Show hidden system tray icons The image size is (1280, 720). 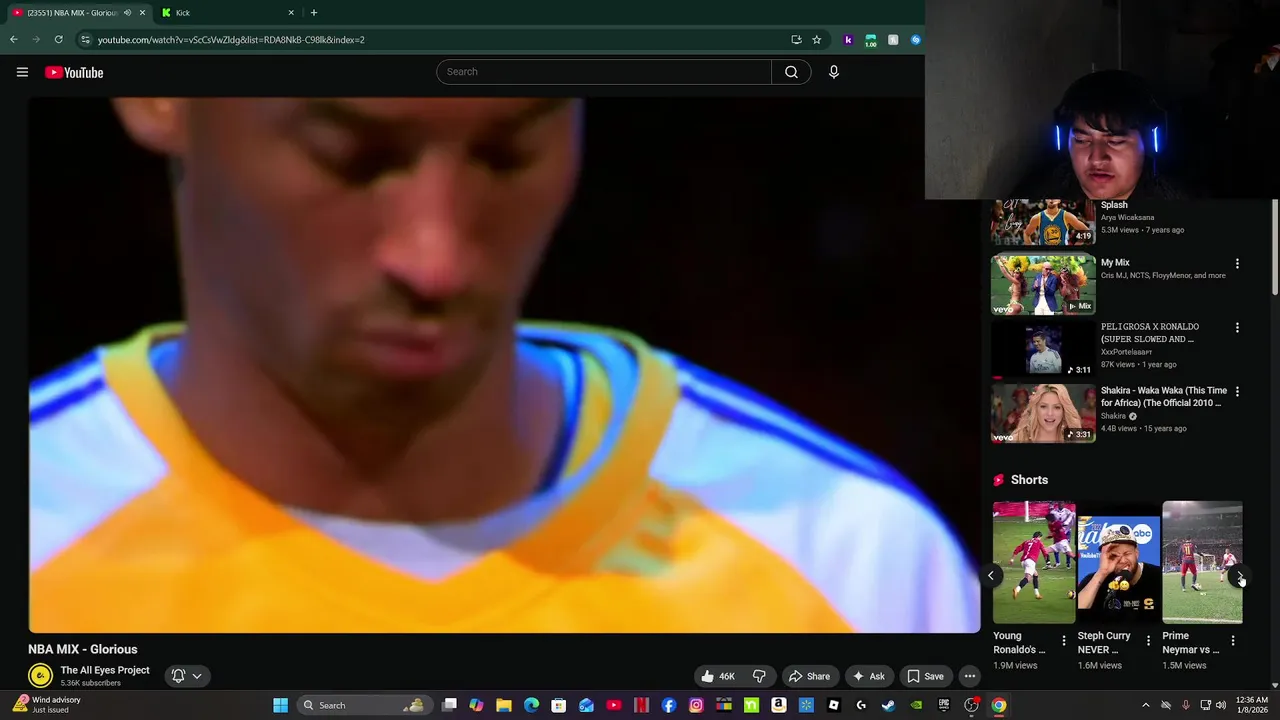pos(1146,705)
